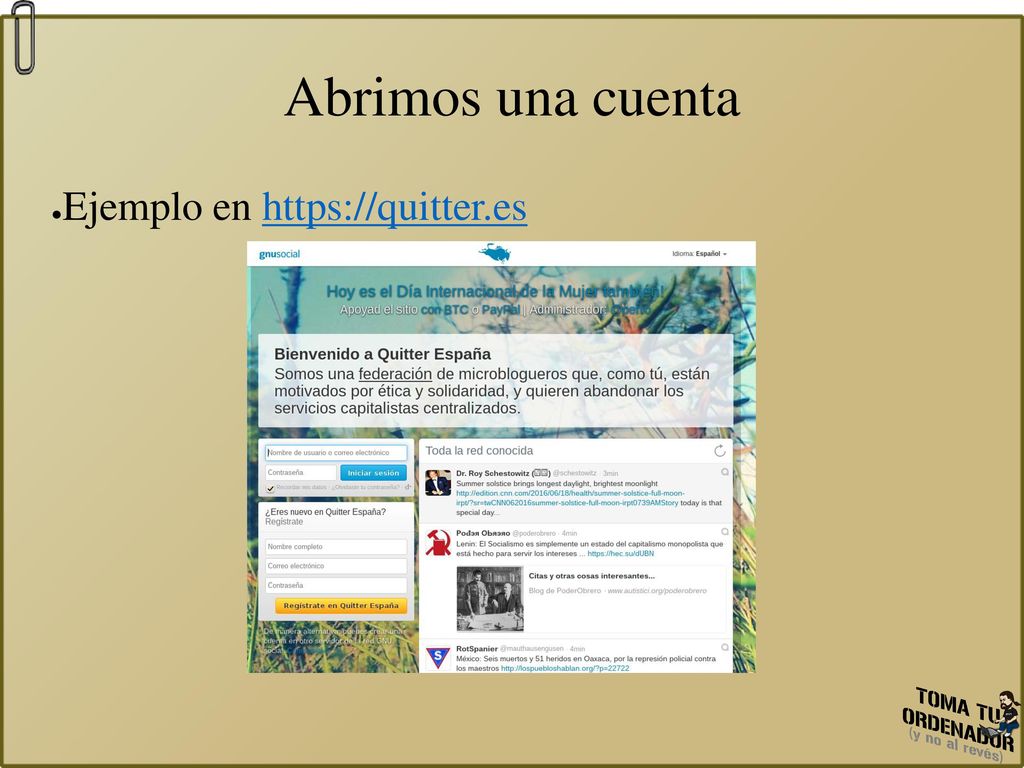Viewport: 1024px width, 768px height.
Task: Click the 'Toda la red conocida' heading
Action: pos(479,451)
